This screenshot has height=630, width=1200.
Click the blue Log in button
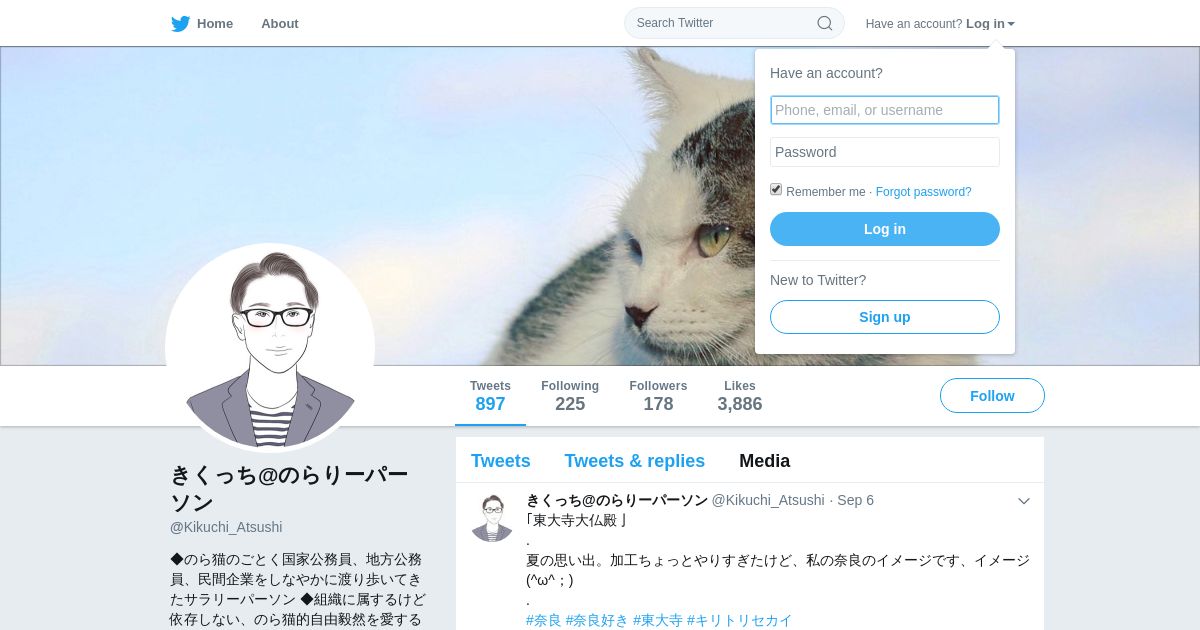885,229
